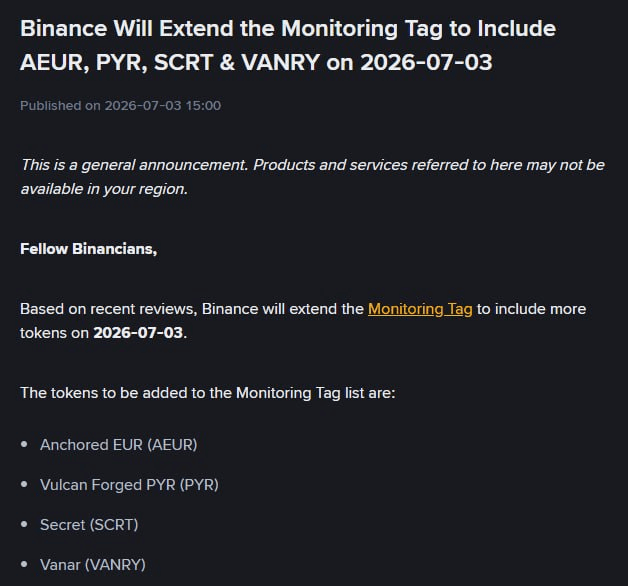Select the Vulcan Forged PYR (PYR) item
Image resolution: width=628 pixels, height=586 pixels.
[x=129, y=485]
